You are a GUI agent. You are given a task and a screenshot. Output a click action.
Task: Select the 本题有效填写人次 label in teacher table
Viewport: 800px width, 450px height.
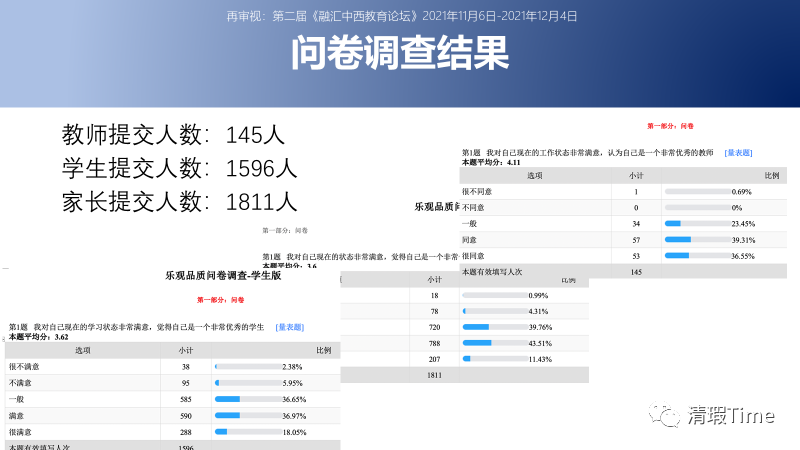(x=492, y=272)
